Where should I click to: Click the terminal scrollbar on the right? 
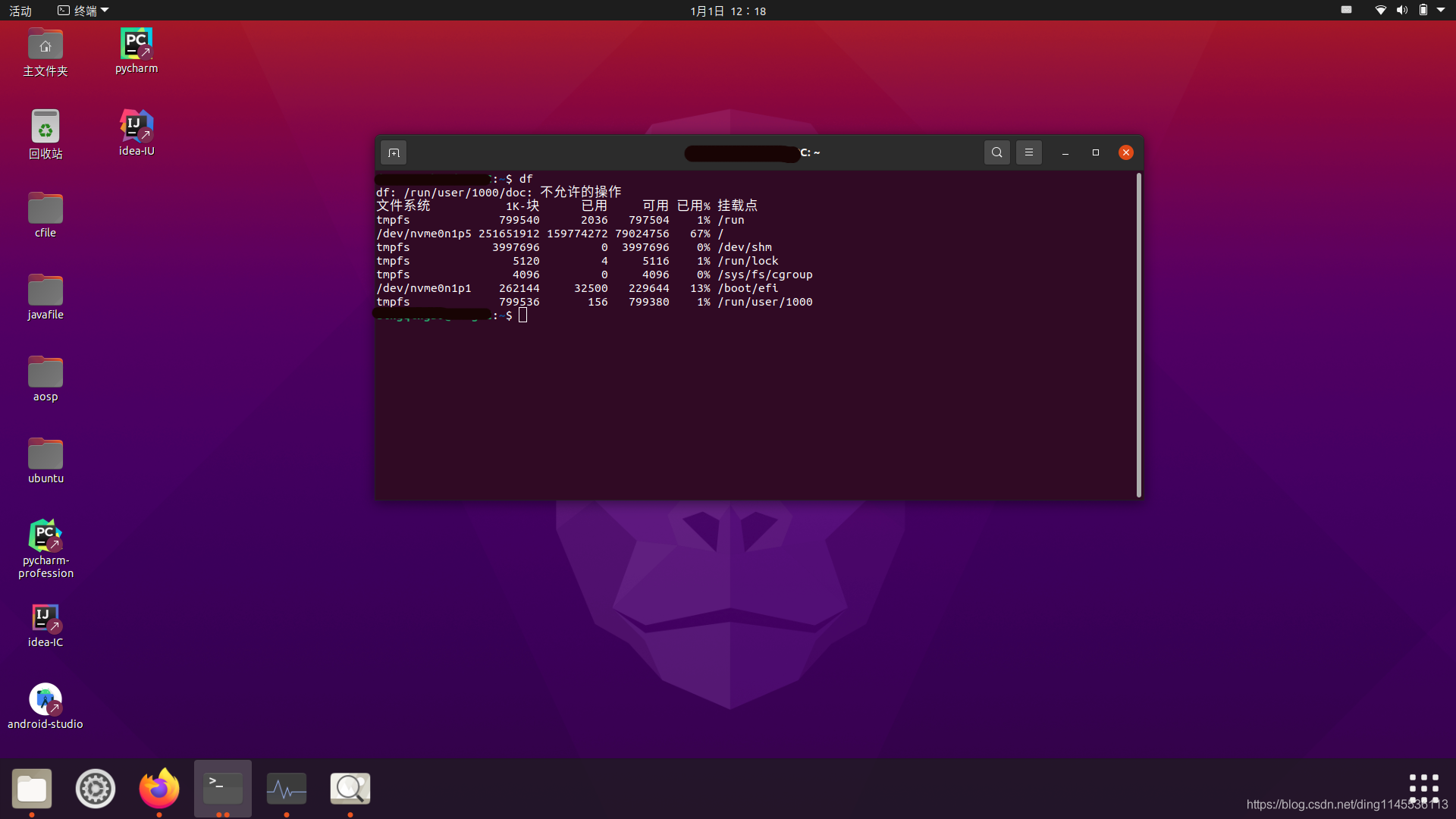(1138, 334)
